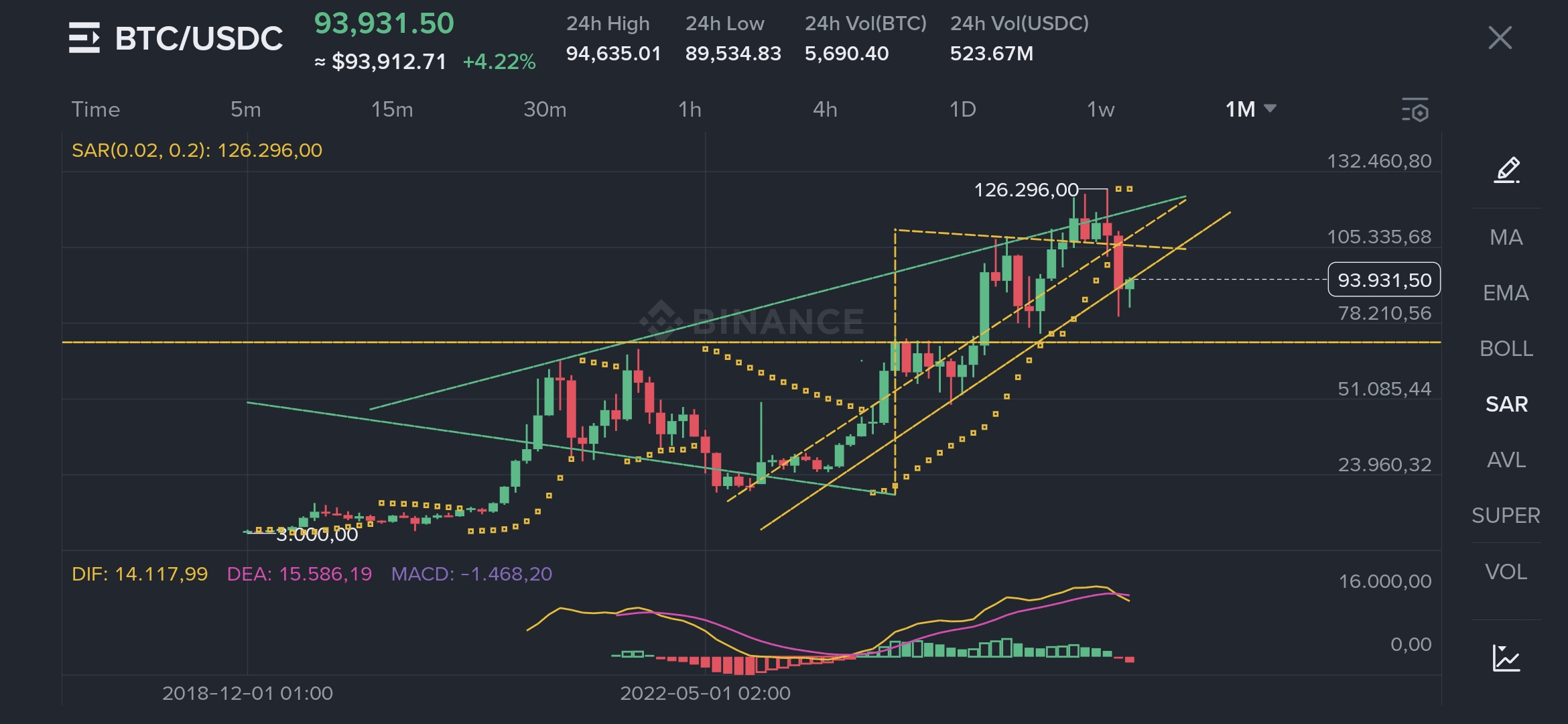Image resolution: width=1568 pixels, height=724 pixels.
Task: Click the line chart icon at bottom right
Action: (x=1506, y=658)
